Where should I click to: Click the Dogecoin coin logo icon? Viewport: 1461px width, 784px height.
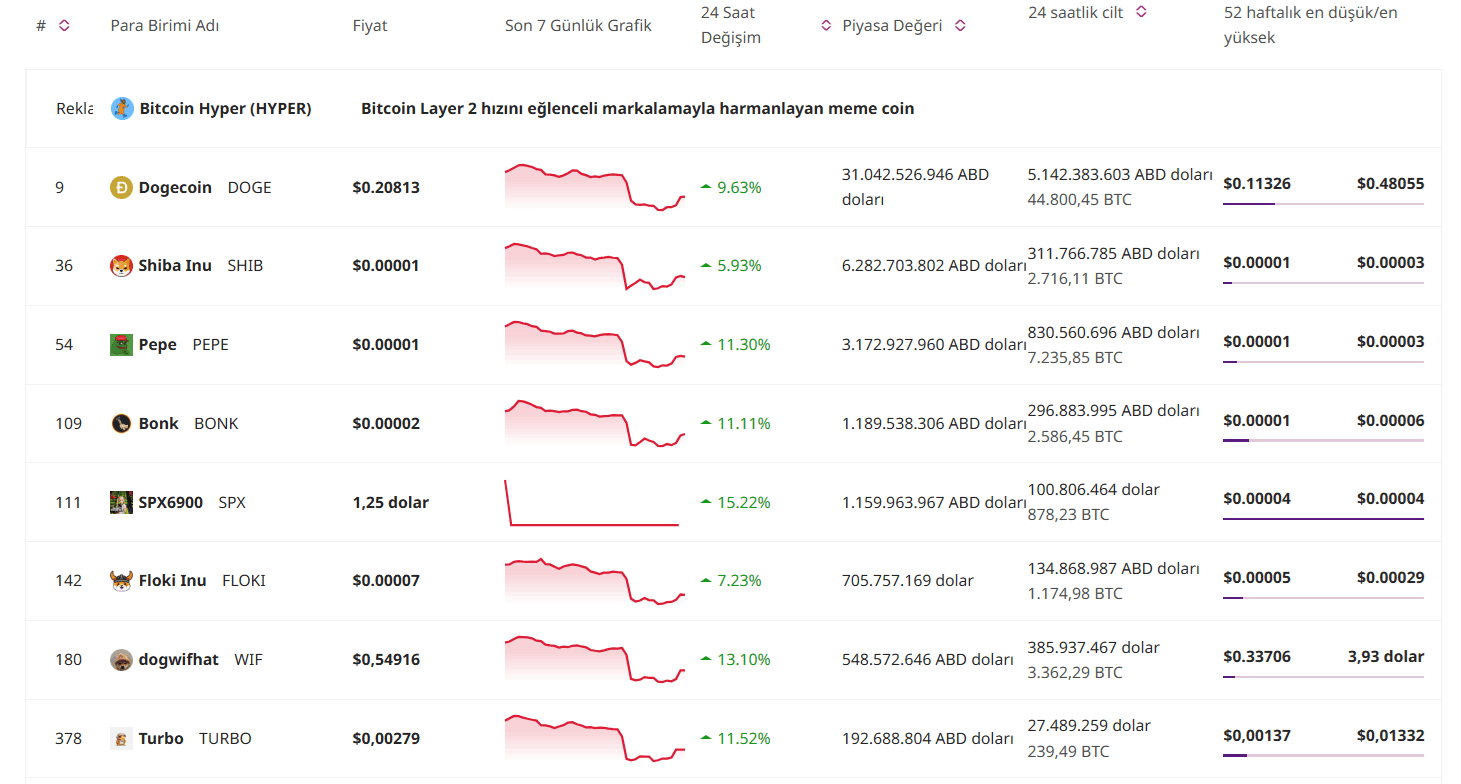point(121,187)
